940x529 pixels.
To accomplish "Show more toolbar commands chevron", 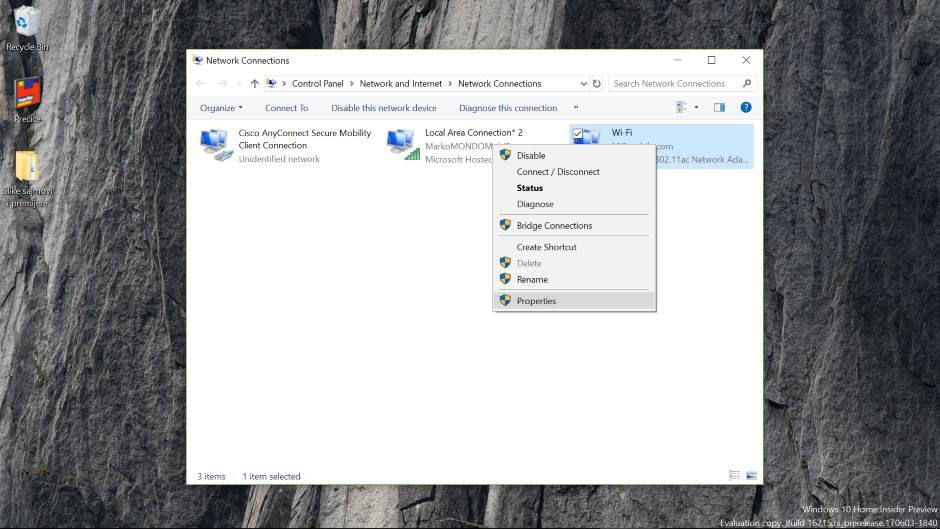I will 576,108.
